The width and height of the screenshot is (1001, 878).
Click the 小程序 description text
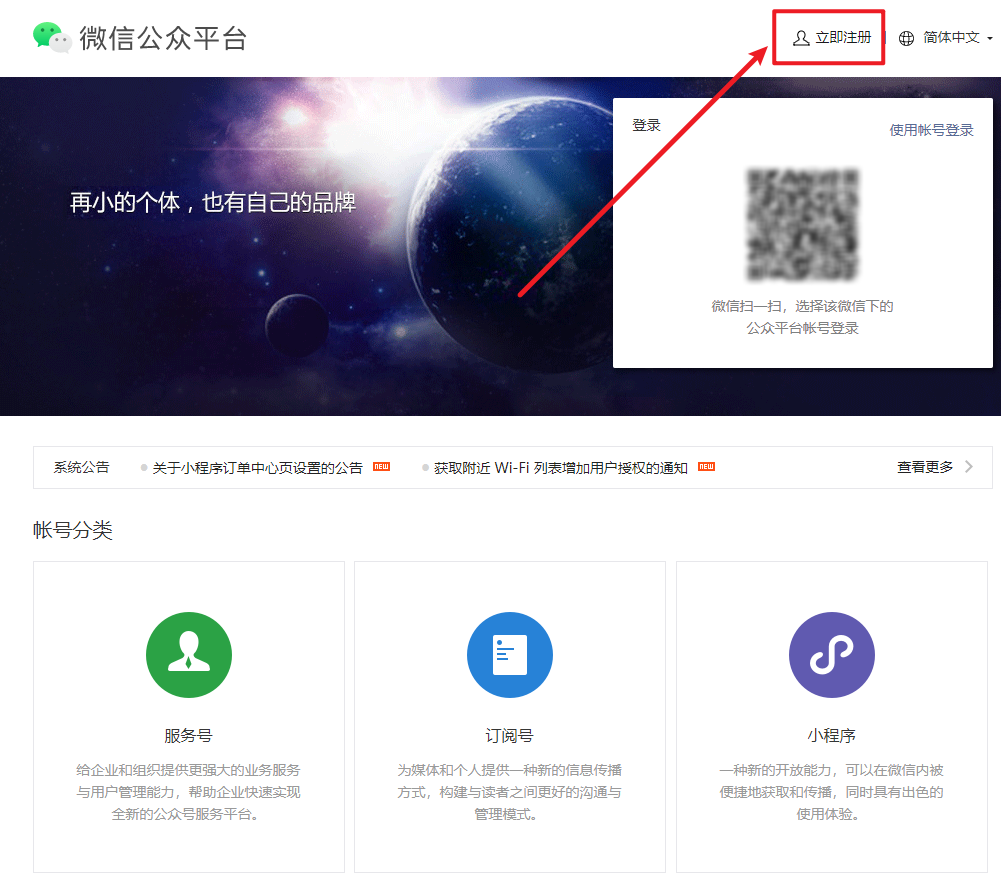point(831,792)
